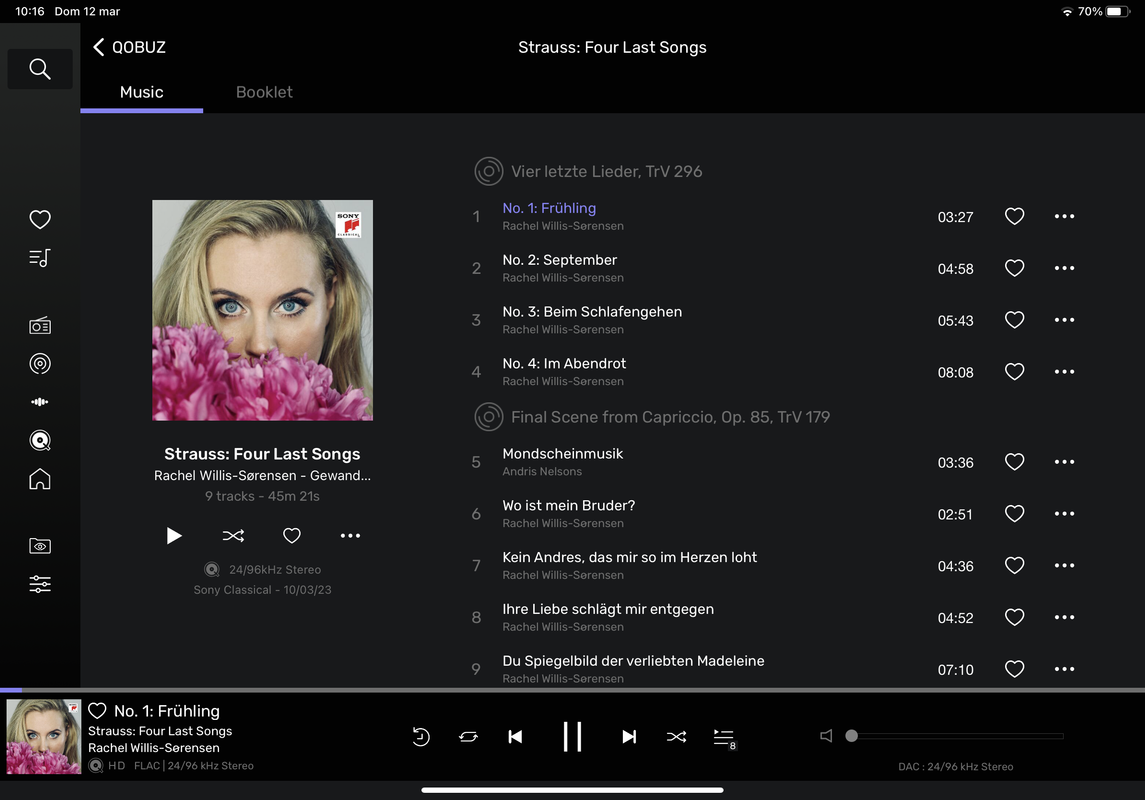Open more options for Du Spiegelbild track
The image size is (1145, 800).
point(1065,669)
